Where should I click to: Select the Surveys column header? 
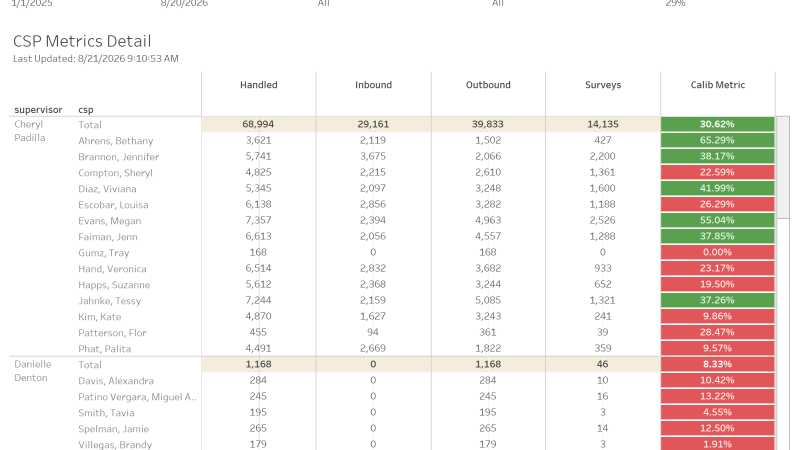tap(603, 85)
